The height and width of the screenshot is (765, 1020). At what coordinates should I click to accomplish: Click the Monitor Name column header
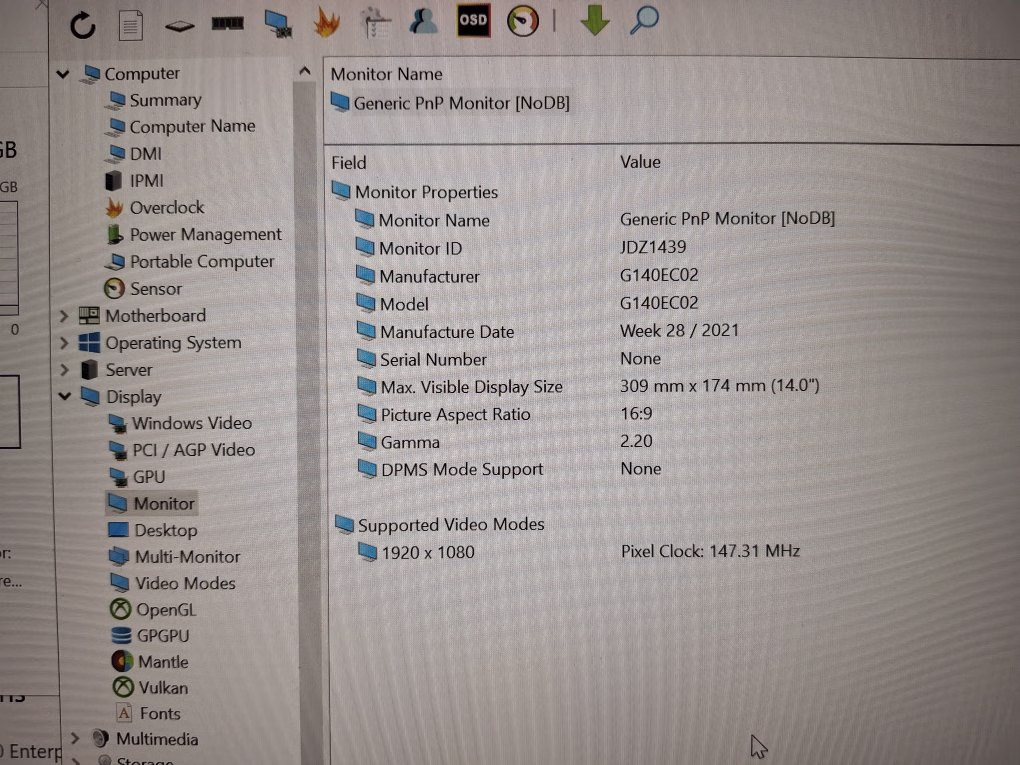386,74
